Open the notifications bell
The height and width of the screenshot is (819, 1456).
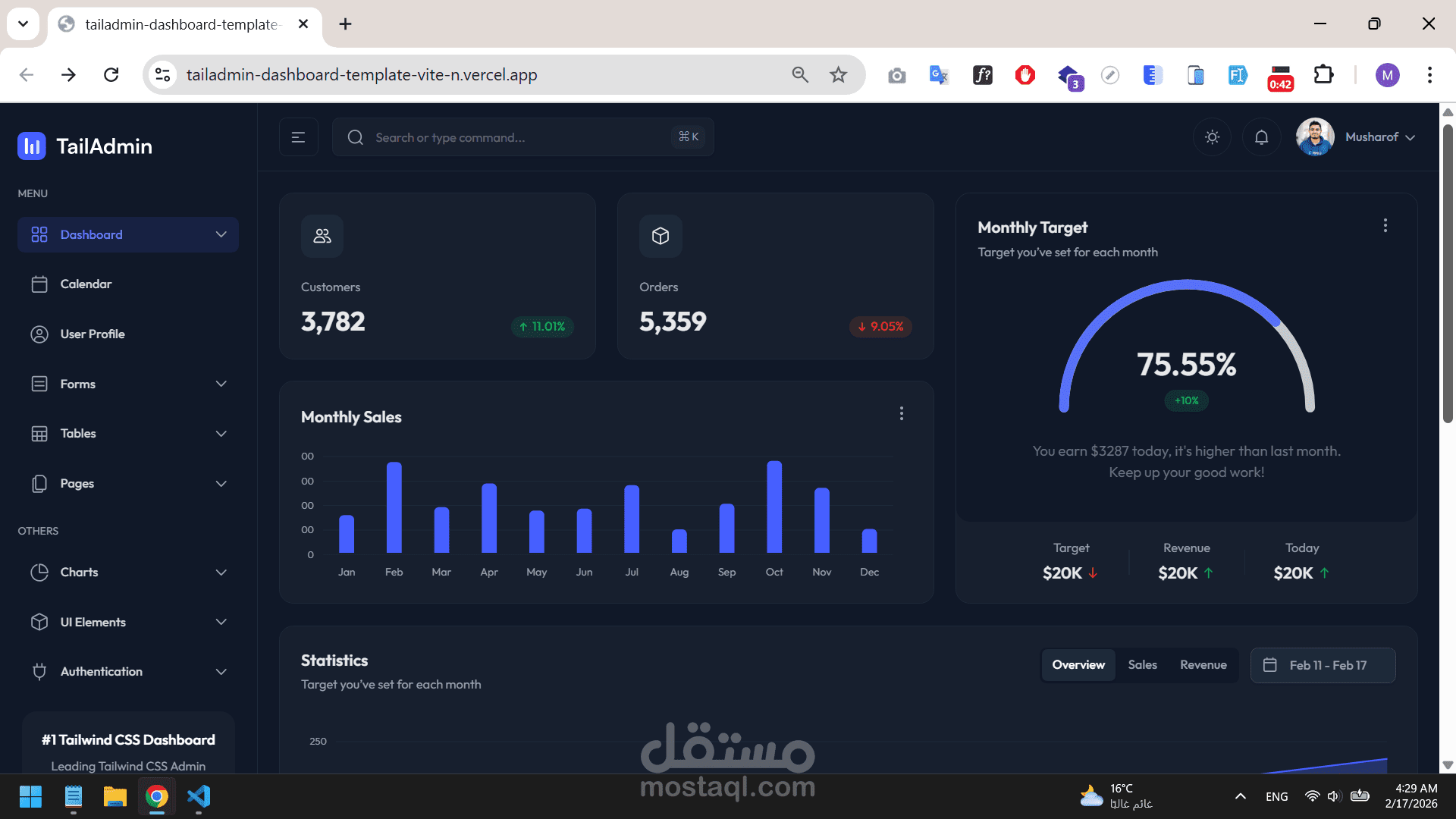(1261, 137)
